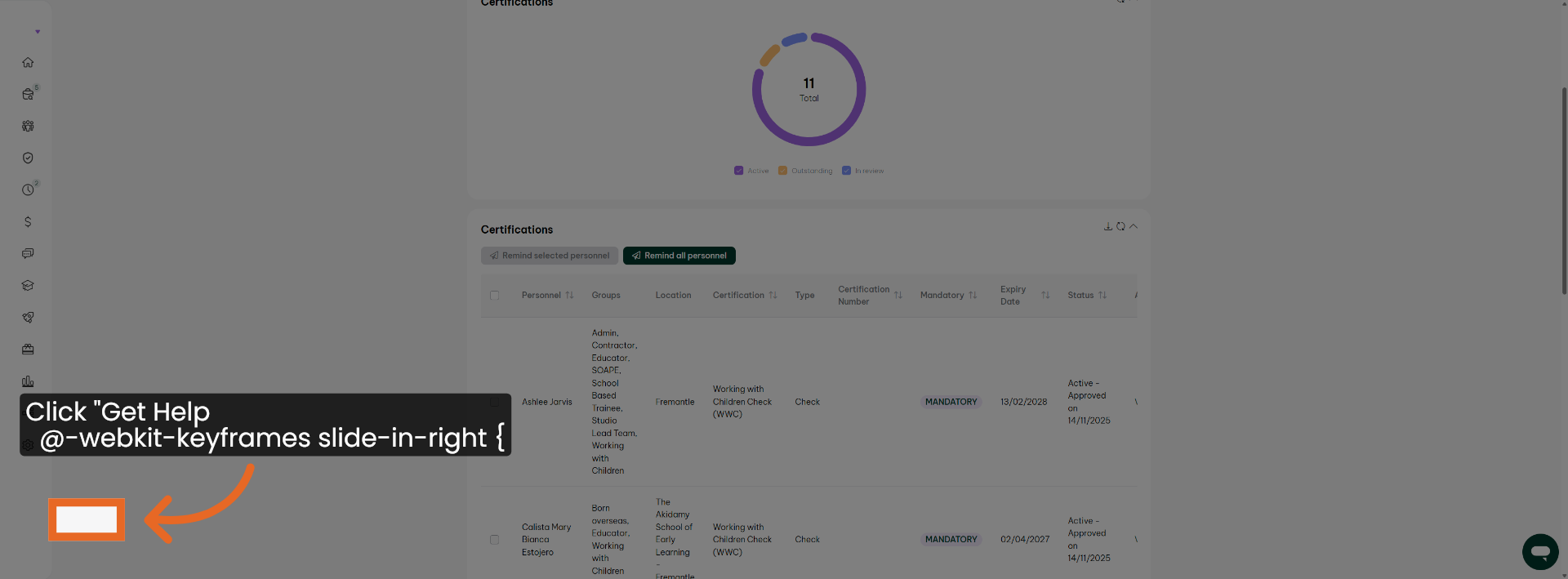Click Ashlee's Active - Approved on 14/11/2025 status
Screen dimensions: 1568x579
pyautogui.click(x=1089, y=402)
